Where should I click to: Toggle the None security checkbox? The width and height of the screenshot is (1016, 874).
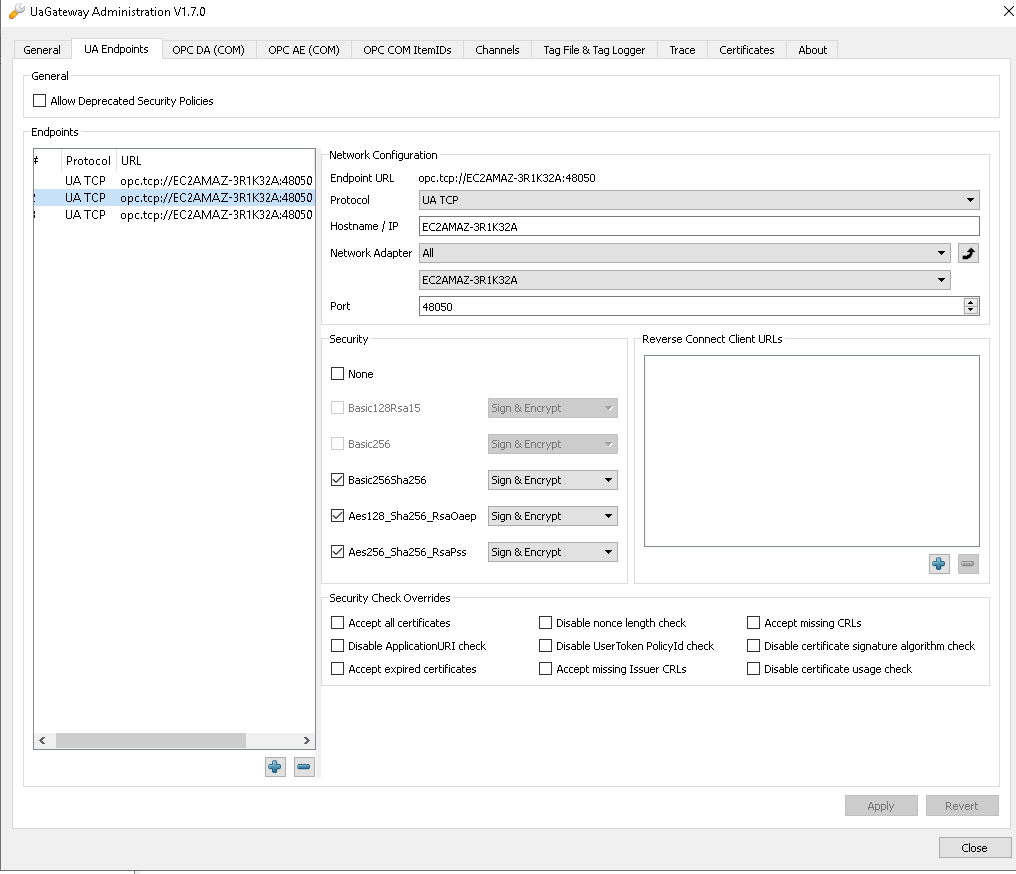(337, 374)
